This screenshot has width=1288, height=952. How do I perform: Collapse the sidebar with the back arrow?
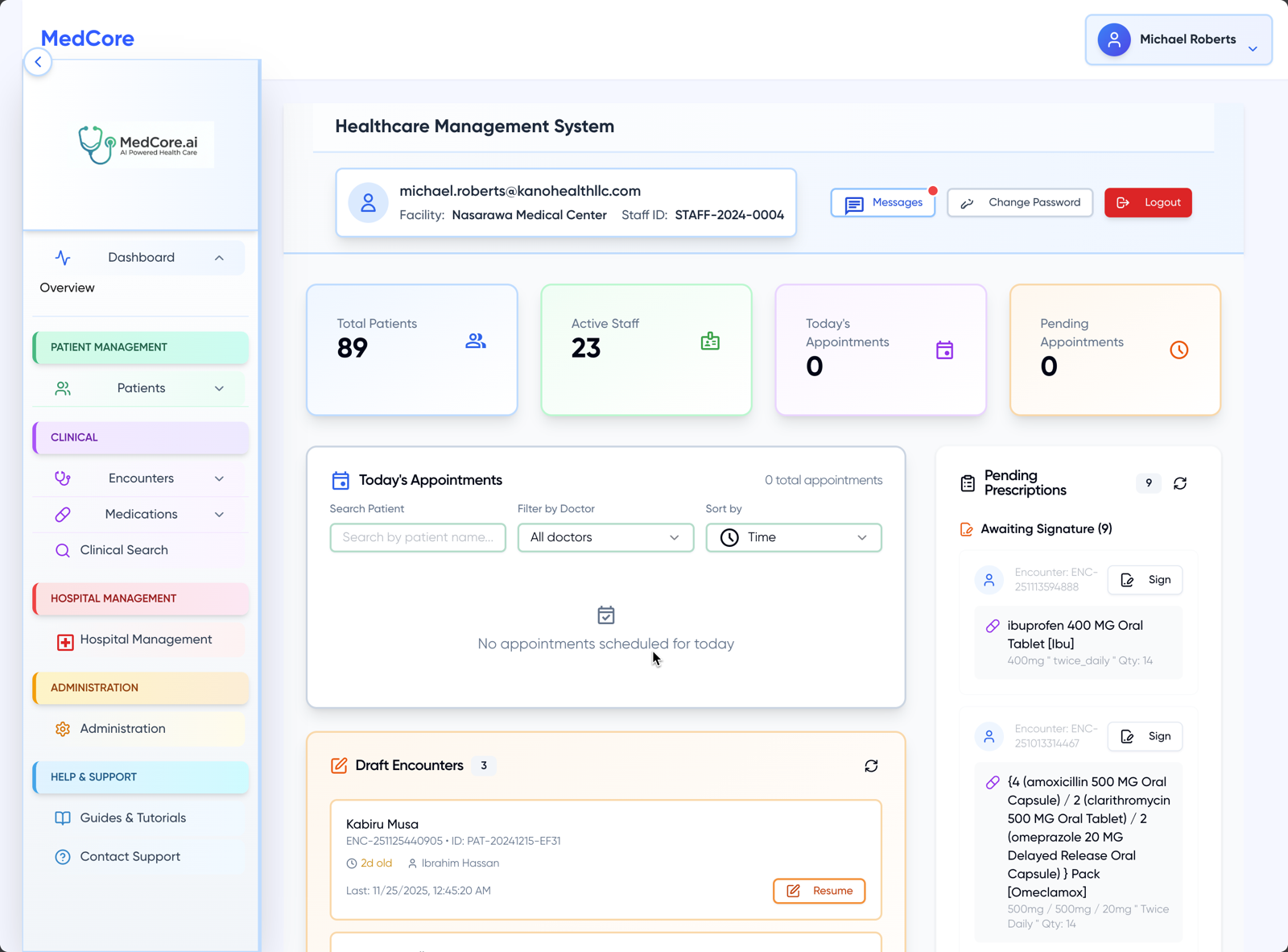[38, 61]
